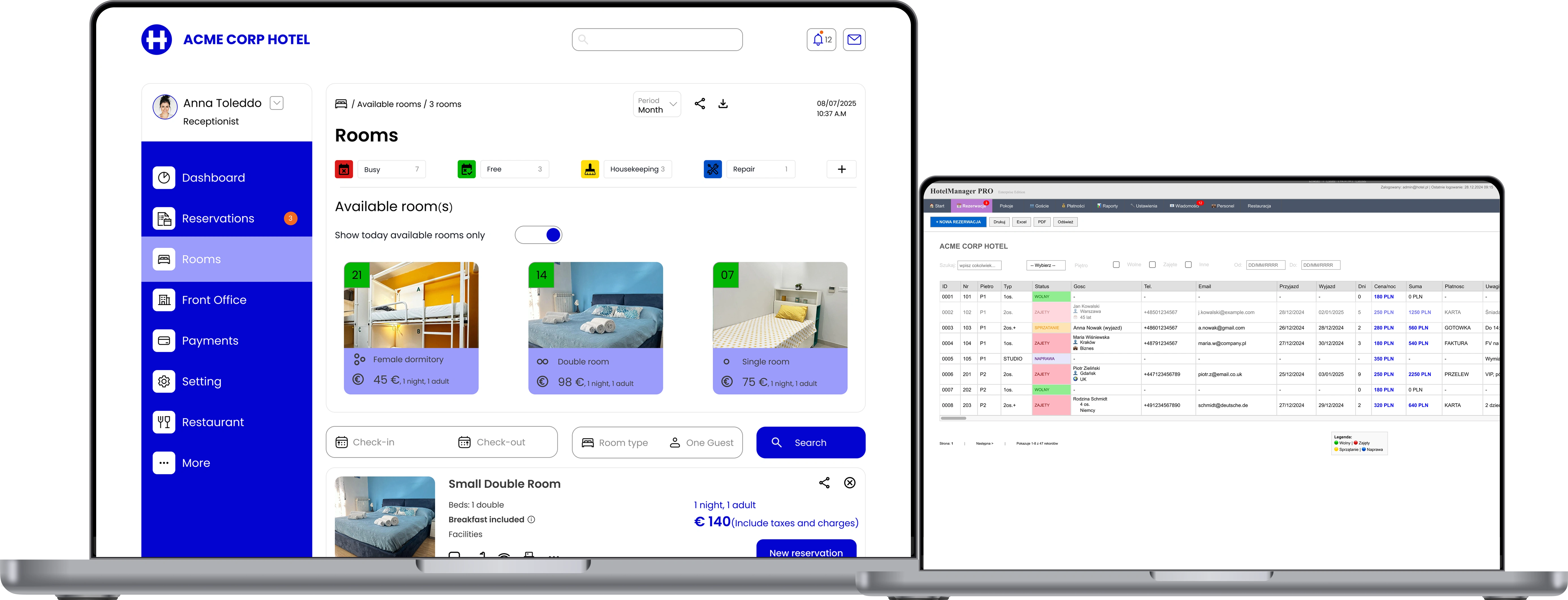This screenshot has height=600, width=1568.
Task: Close the Small Double Room card
Action: coord(850,483)
